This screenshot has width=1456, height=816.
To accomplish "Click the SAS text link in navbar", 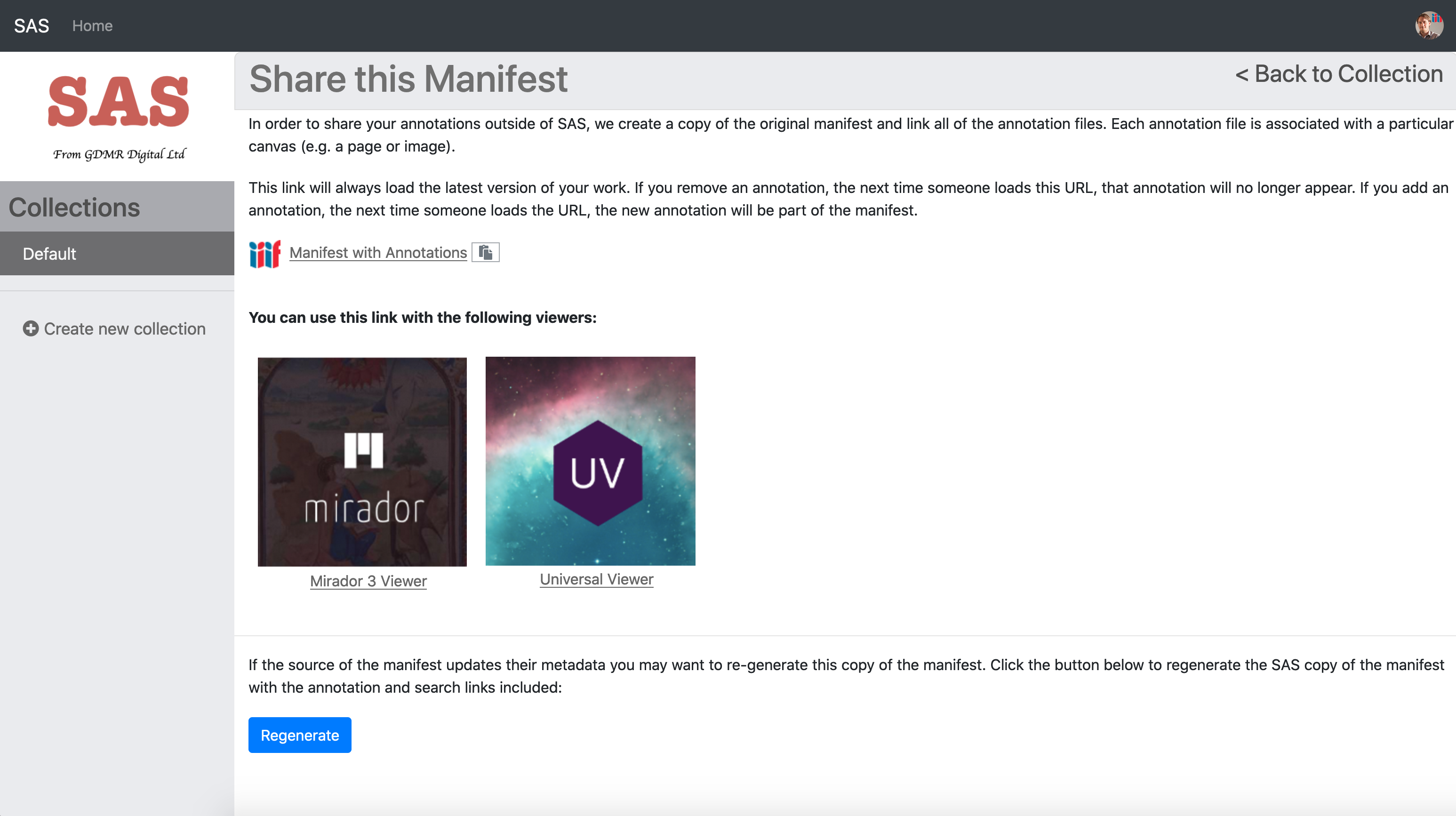I will pos(31,25).
